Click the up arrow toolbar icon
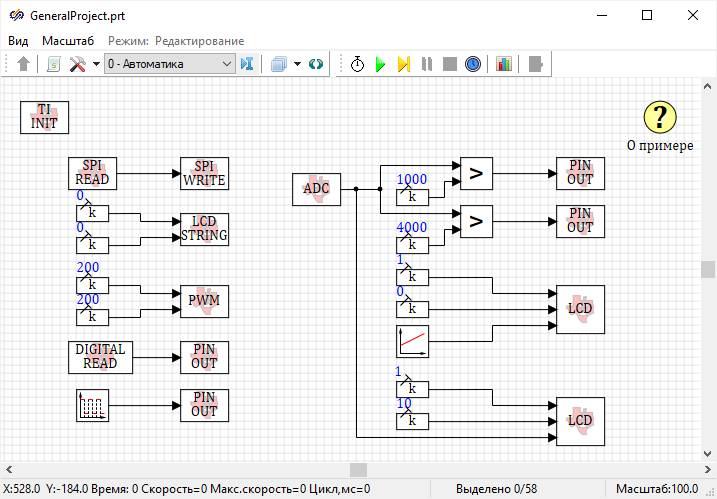 (x=24, y=64)
